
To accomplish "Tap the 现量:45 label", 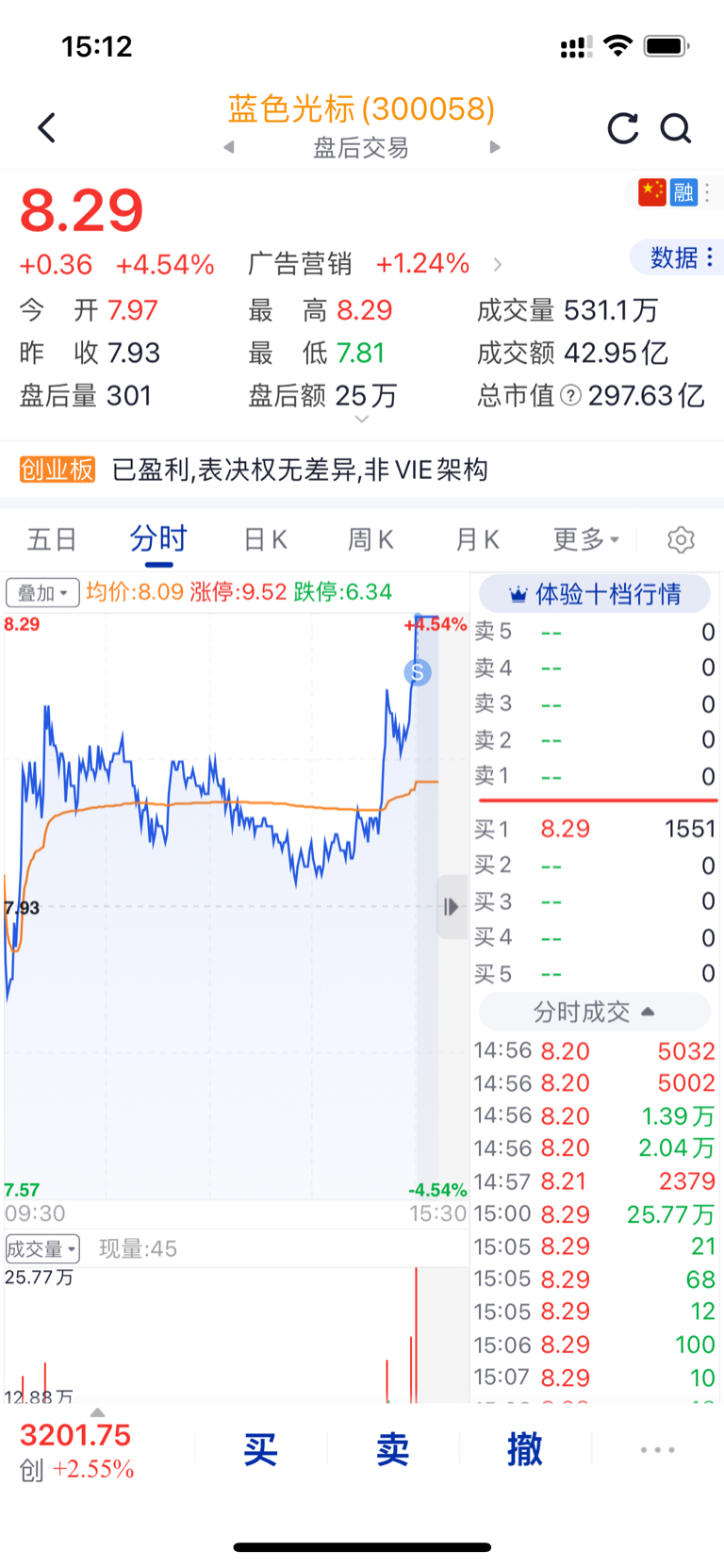I will point(138,1249).
